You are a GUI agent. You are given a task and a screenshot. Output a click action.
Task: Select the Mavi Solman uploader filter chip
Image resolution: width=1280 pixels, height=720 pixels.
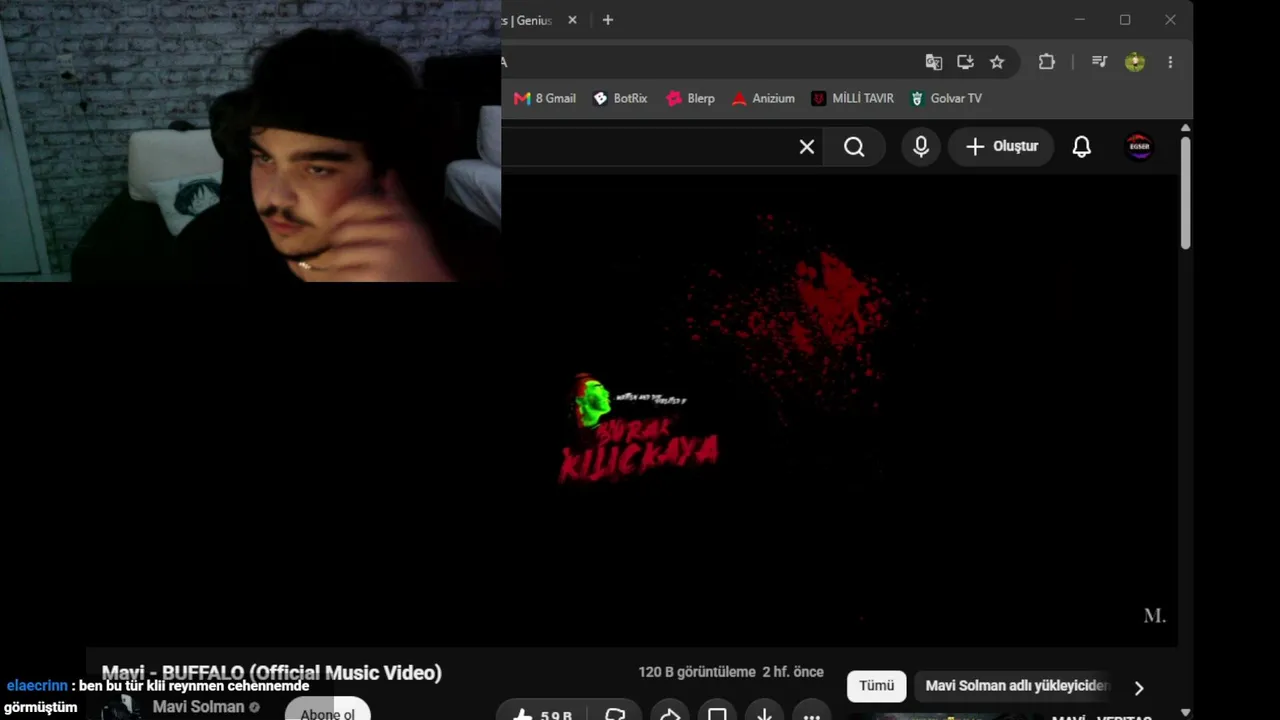click(x=1016, y=686)
